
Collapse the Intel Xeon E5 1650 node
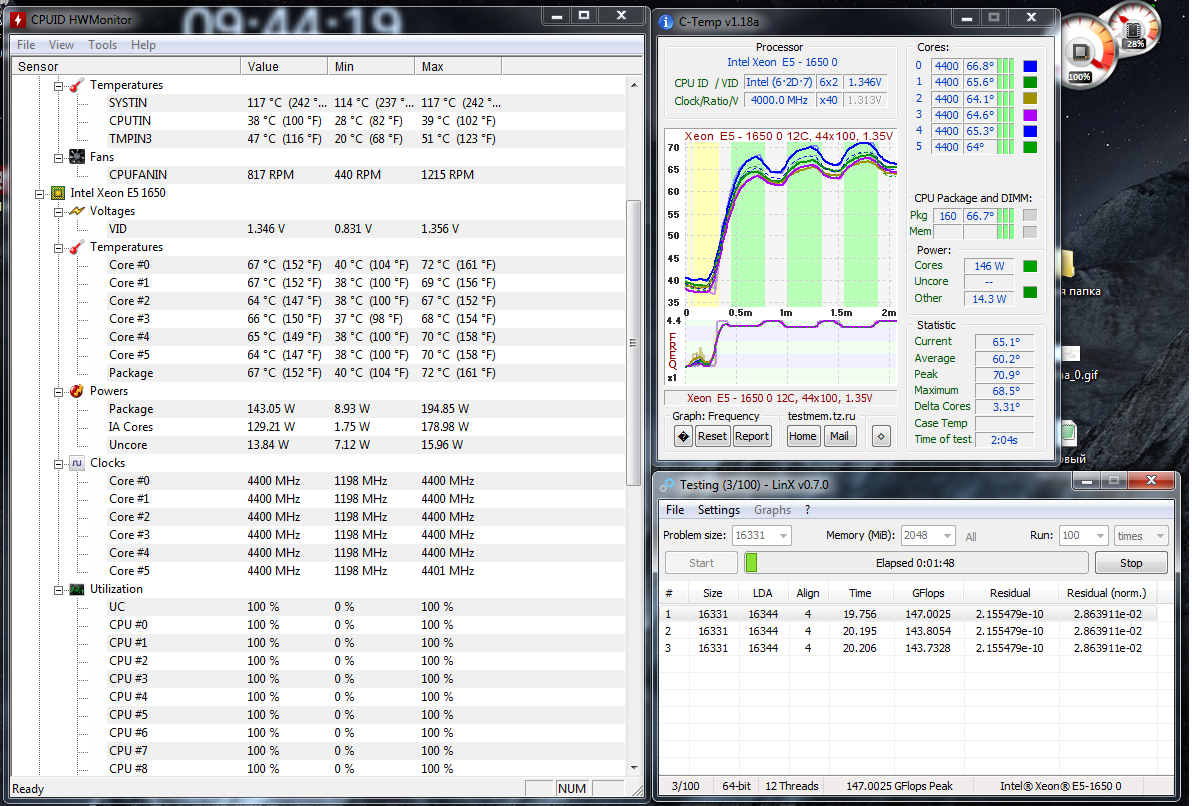coord(40,194)
